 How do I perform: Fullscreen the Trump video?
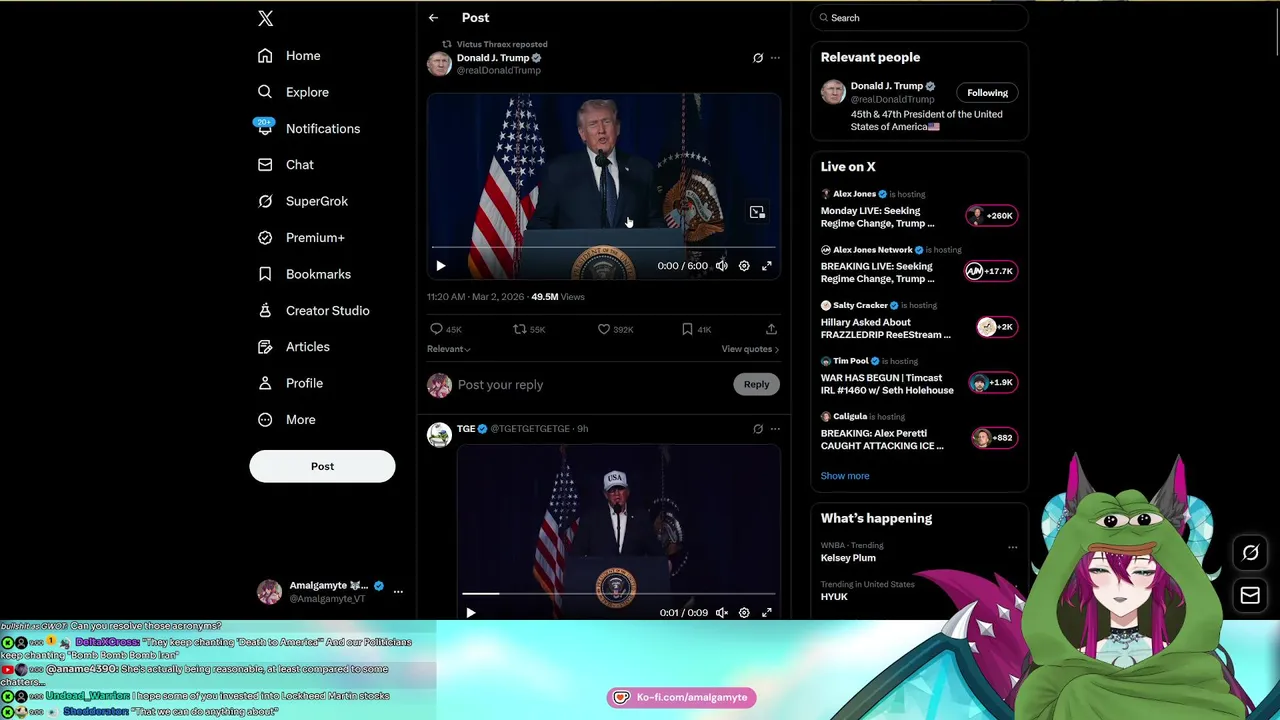767,266
